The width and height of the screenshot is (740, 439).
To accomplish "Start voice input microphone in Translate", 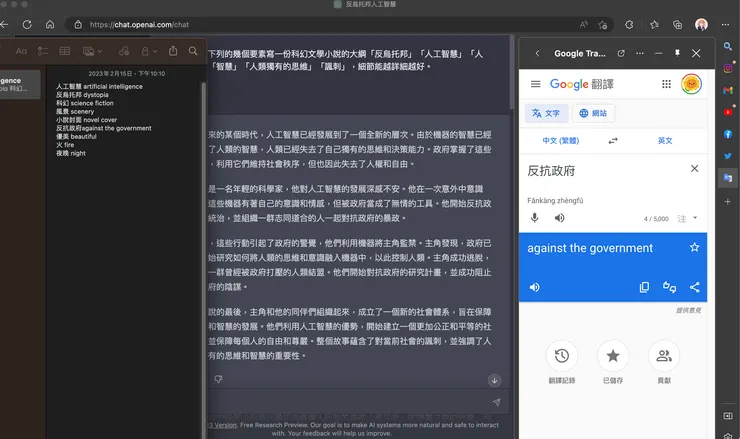I will [x=534, y=218].
